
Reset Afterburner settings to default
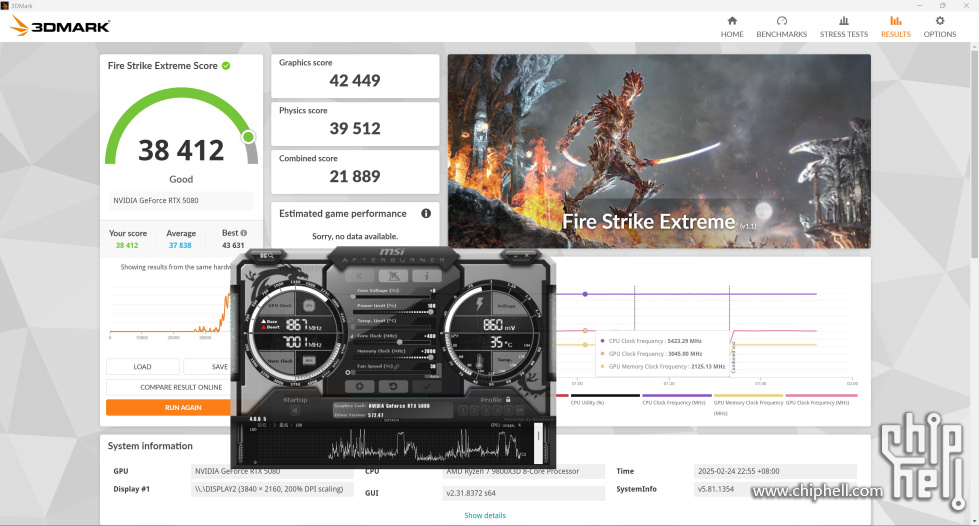393,387
